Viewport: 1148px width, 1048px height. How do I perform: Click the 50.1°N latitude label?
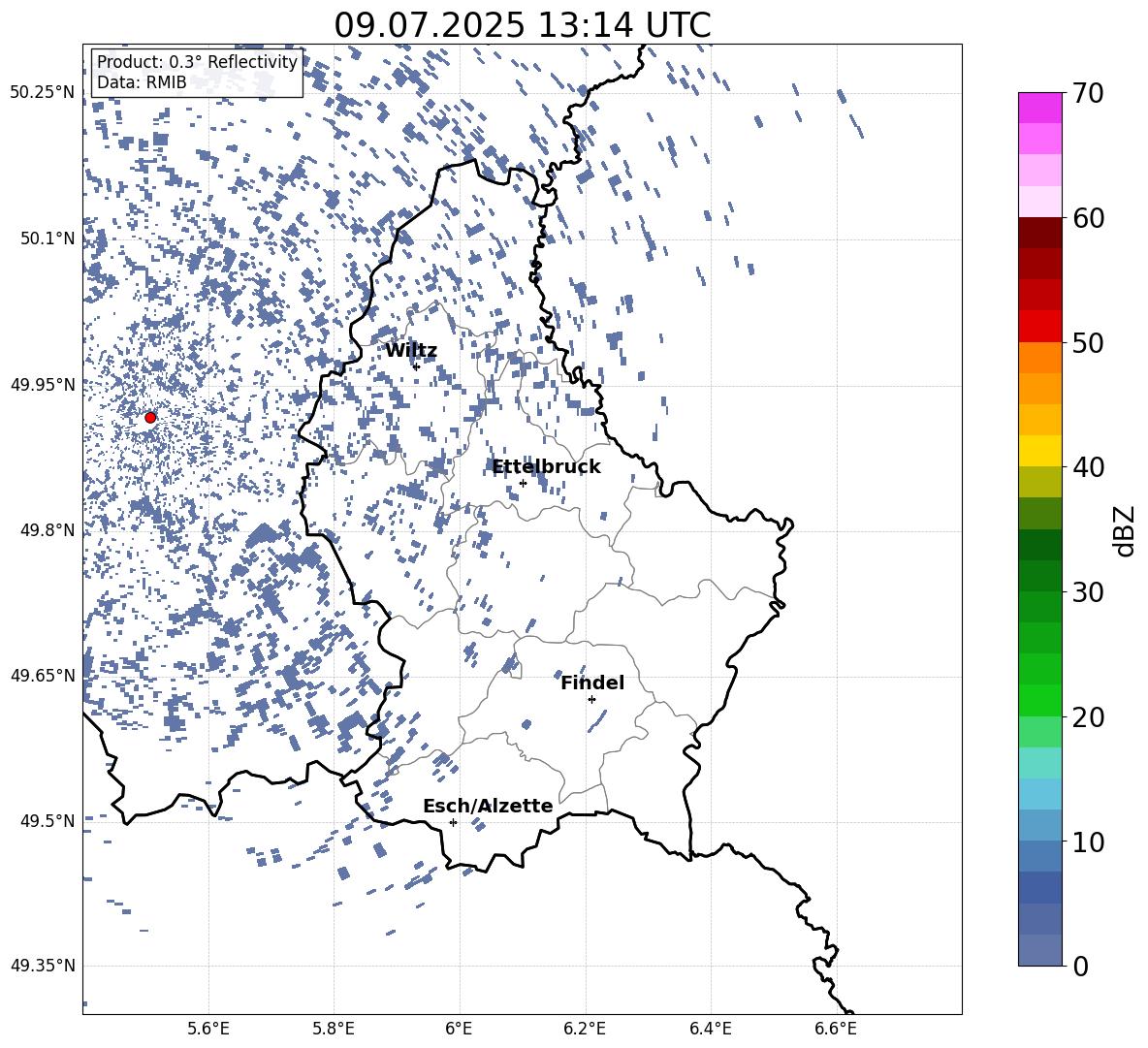coord(48,238)
